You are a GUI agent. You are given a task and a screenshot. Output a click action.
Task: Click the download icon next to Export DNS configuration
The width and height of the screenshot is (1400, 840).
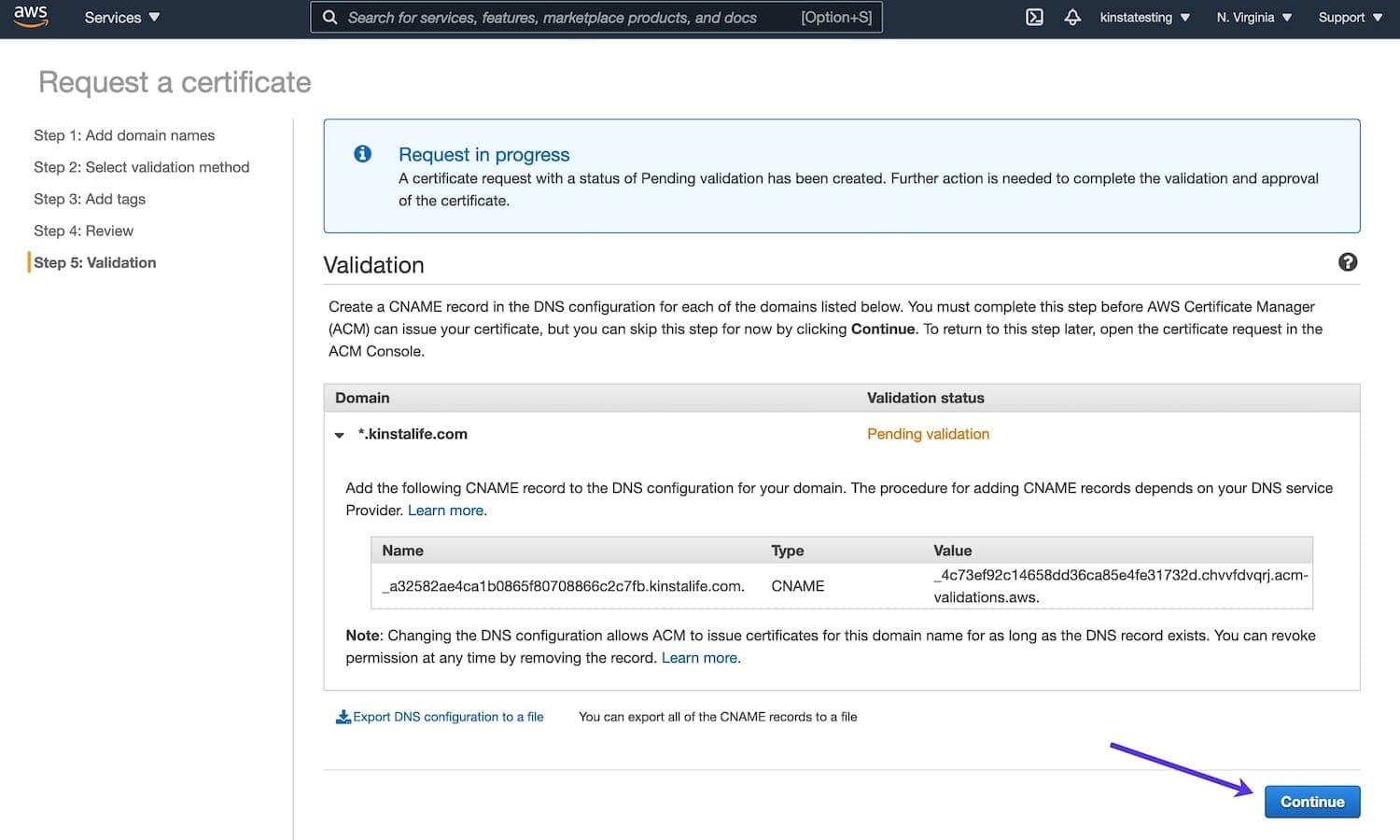344,716
